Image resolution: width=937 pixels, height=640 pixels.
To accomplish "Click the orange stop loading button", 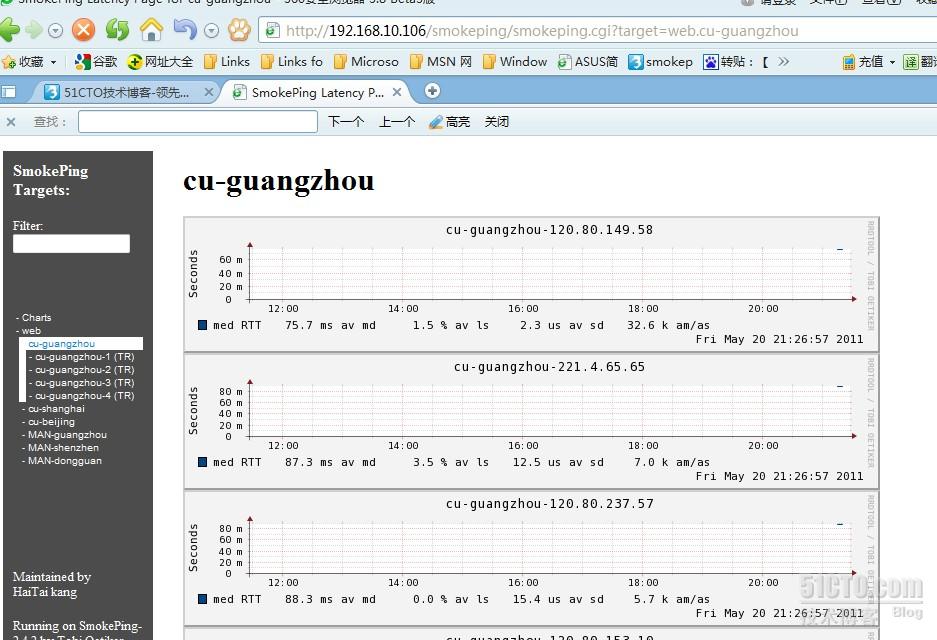I will [x=84, y=30].
